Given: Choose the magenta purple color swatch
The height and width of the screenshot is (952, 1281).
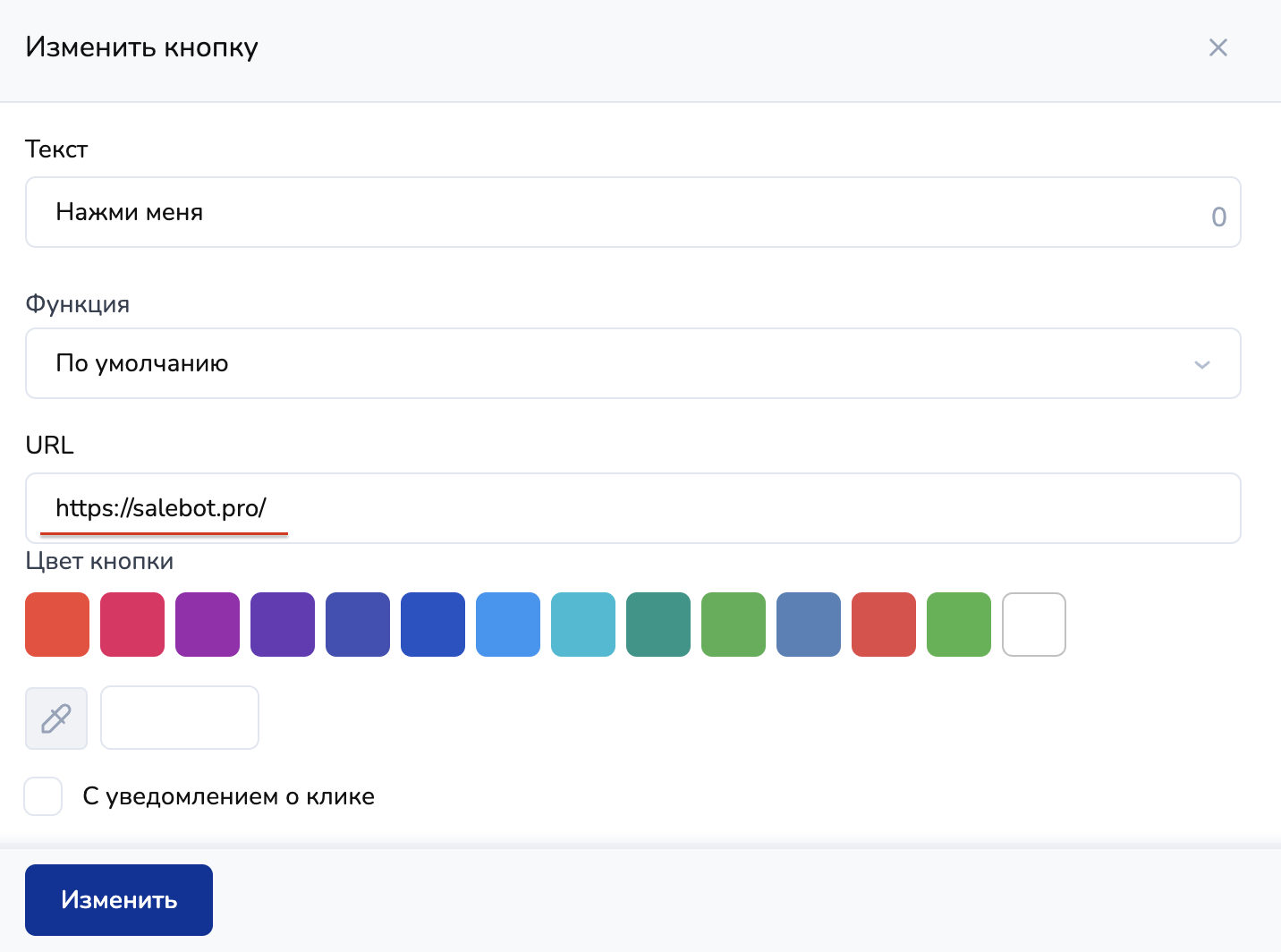Looking at the screenshot, I should coord(208,625).
